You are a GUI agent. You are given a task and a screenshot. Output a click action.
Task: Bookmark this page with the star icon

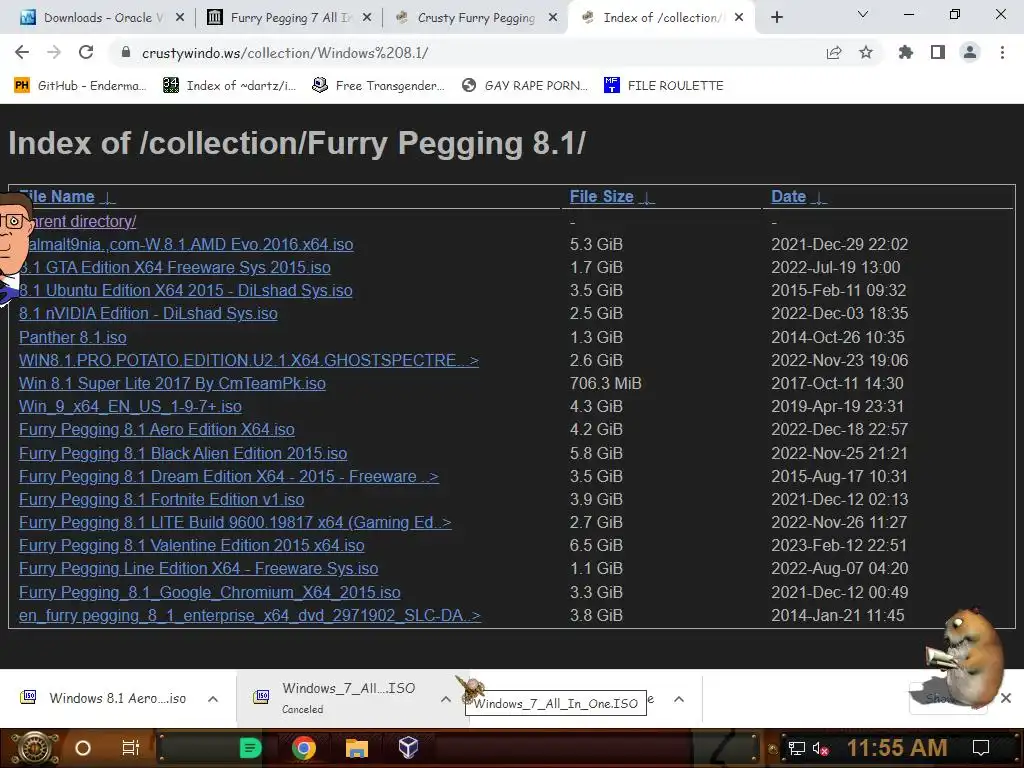click(x=866, y=52)
